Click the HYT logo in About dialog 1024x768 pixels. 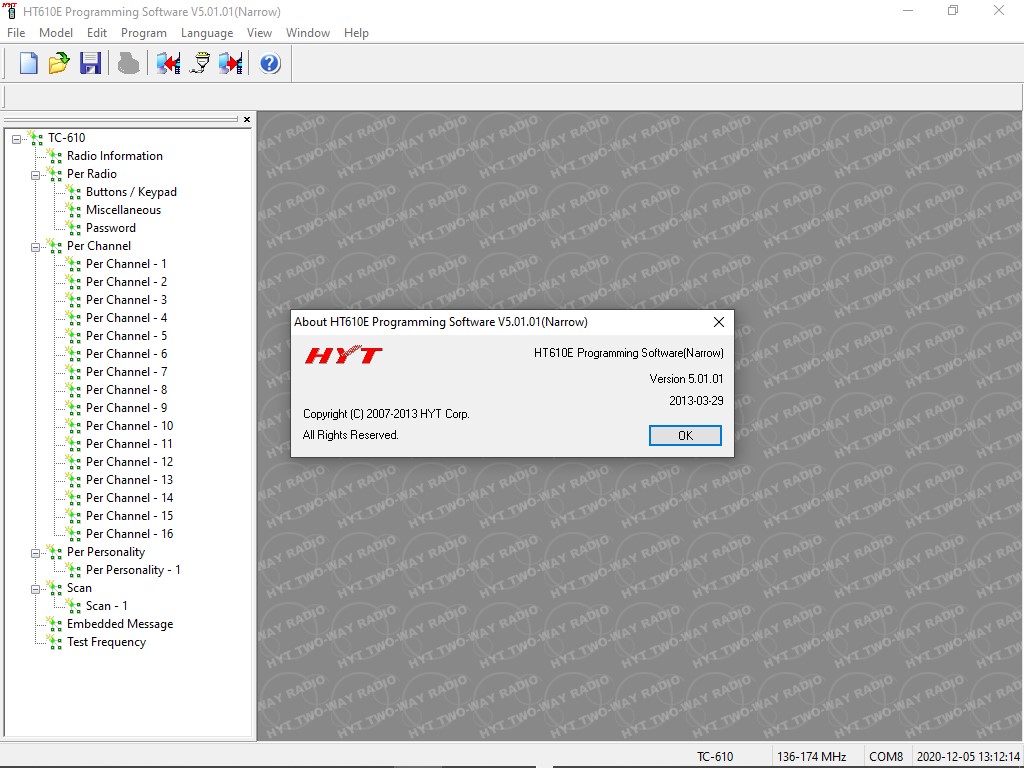pos(344,355)
